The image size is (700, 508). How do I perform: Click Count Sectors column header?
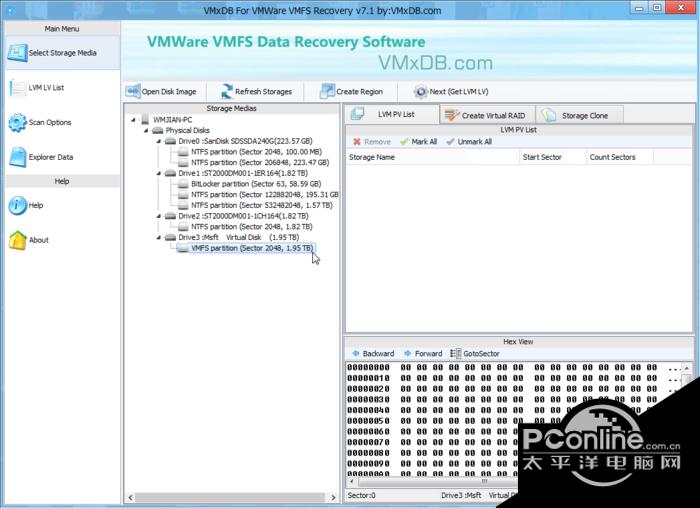coord(620,157)
